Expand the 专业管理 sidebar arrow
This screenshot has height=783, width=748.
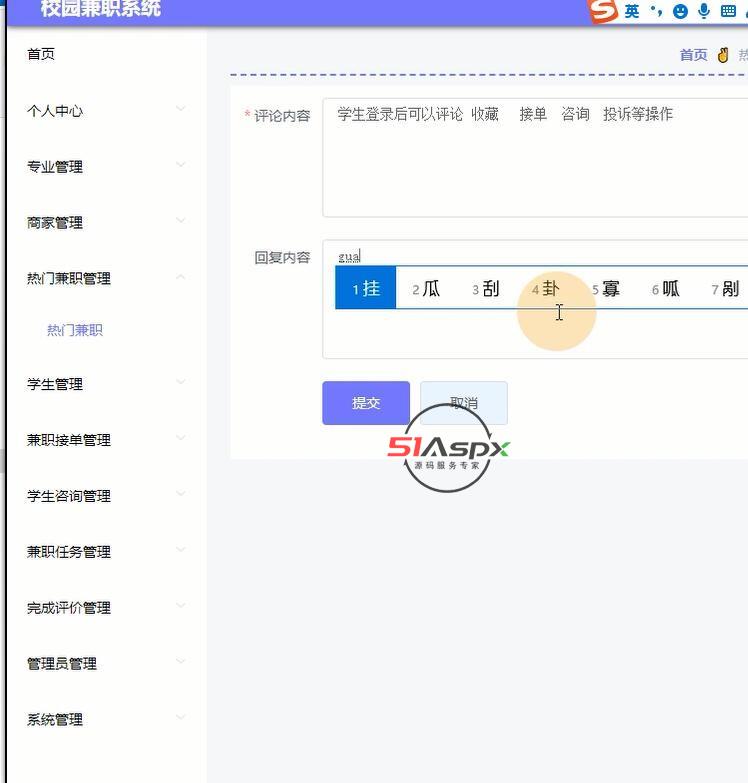(x=180, y=165)
